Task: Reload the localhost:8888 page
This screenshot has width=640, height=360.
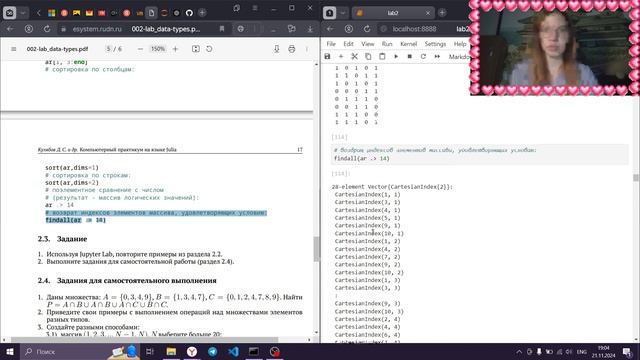Action: coord(367,29)
